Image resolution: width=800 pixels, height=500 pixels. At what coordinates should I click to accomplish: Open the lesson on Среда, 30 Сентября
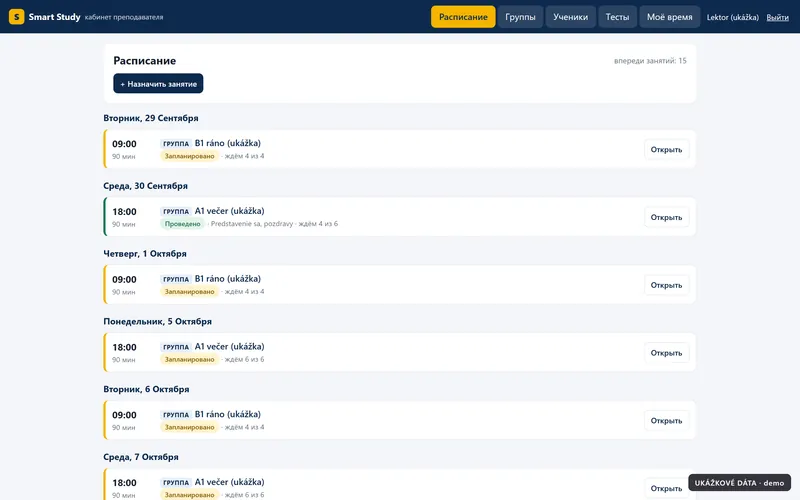[666, 217]
